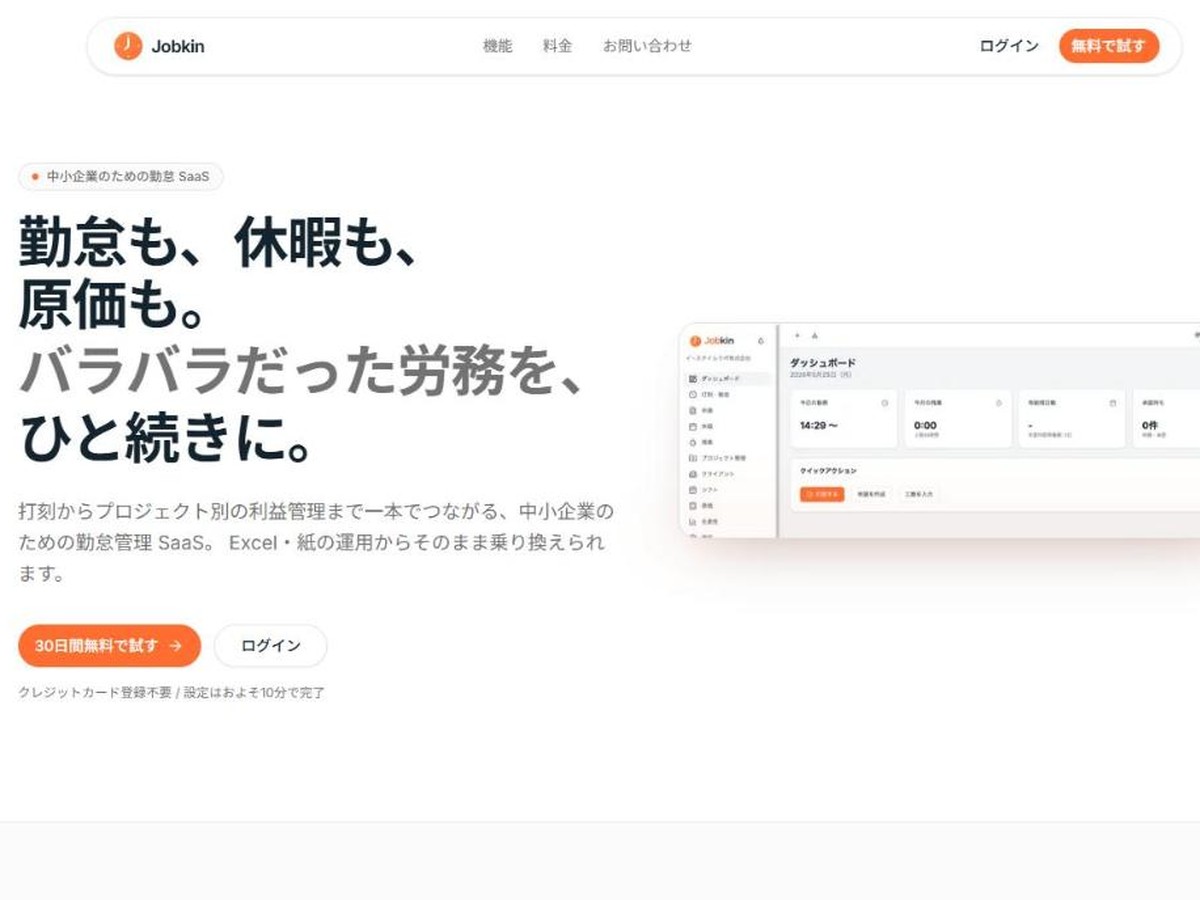
Task: Open the dashboard preview screenshot
Action: coord(940,430)
